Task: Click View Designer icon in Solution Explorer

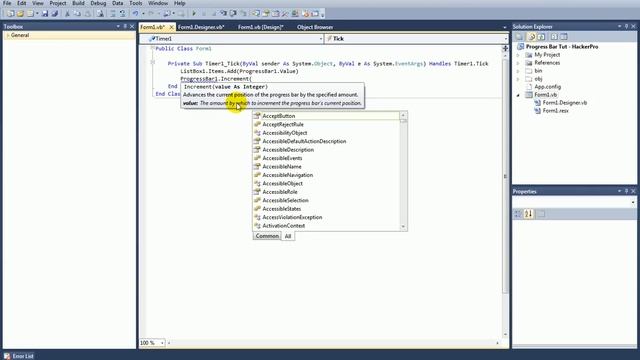Action: [564, 36]
